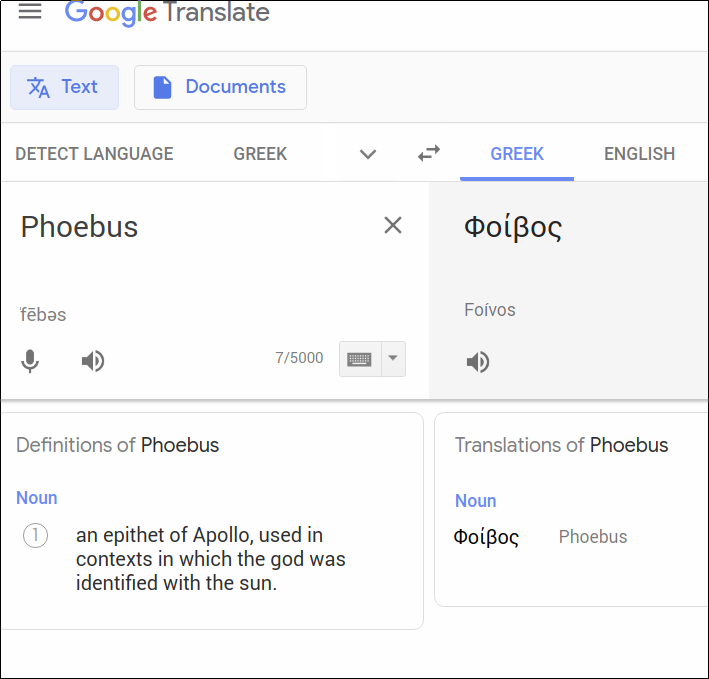Click the Google Translate logo
The image size is (709, 679).
tap(167, 13)
